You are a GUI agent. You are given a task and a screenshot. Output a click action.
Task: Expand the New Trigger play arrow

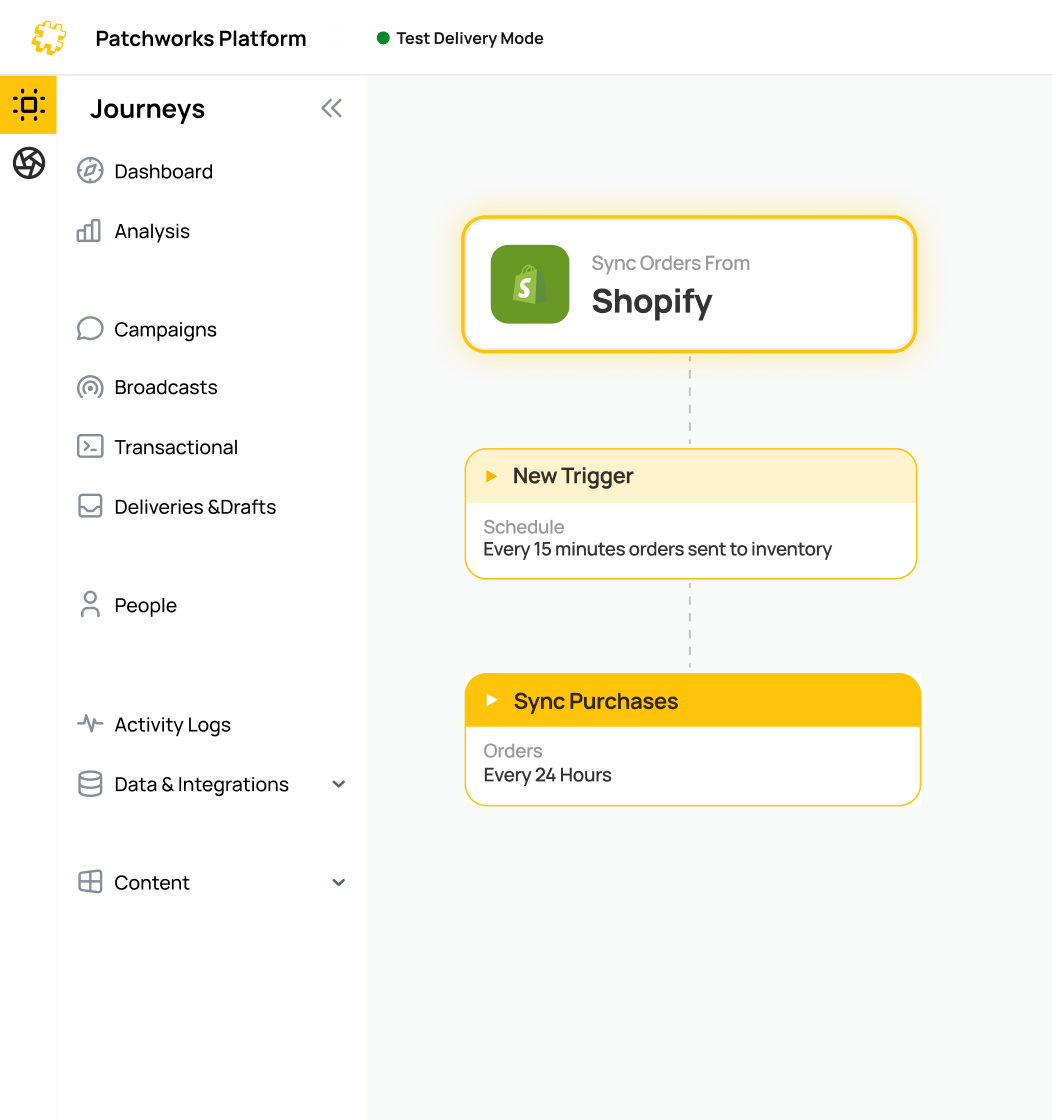point(491,476)
